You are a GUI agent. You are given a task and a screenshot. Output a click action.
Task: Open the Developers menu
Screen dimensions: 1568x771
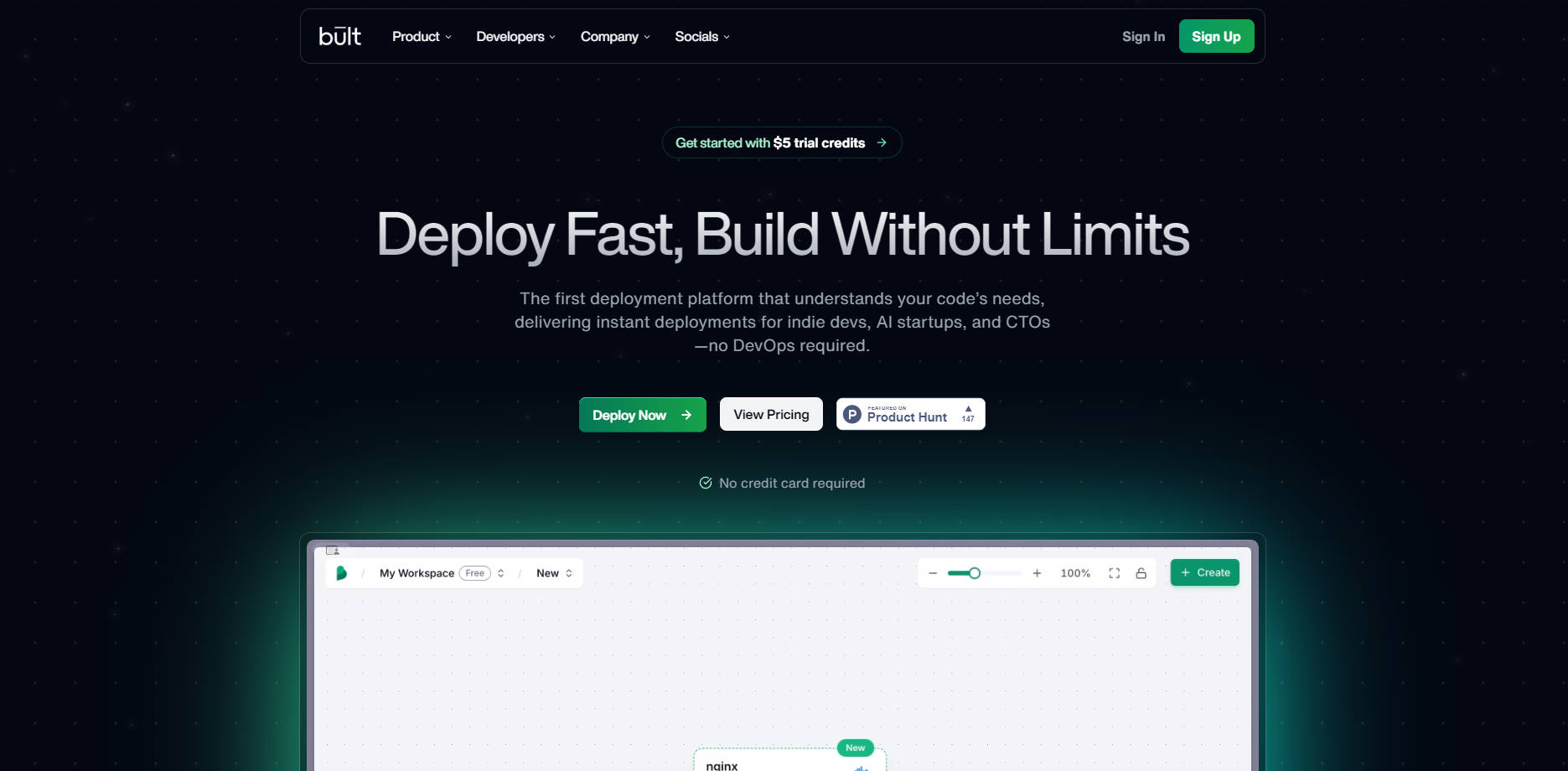tap(515, 37)
